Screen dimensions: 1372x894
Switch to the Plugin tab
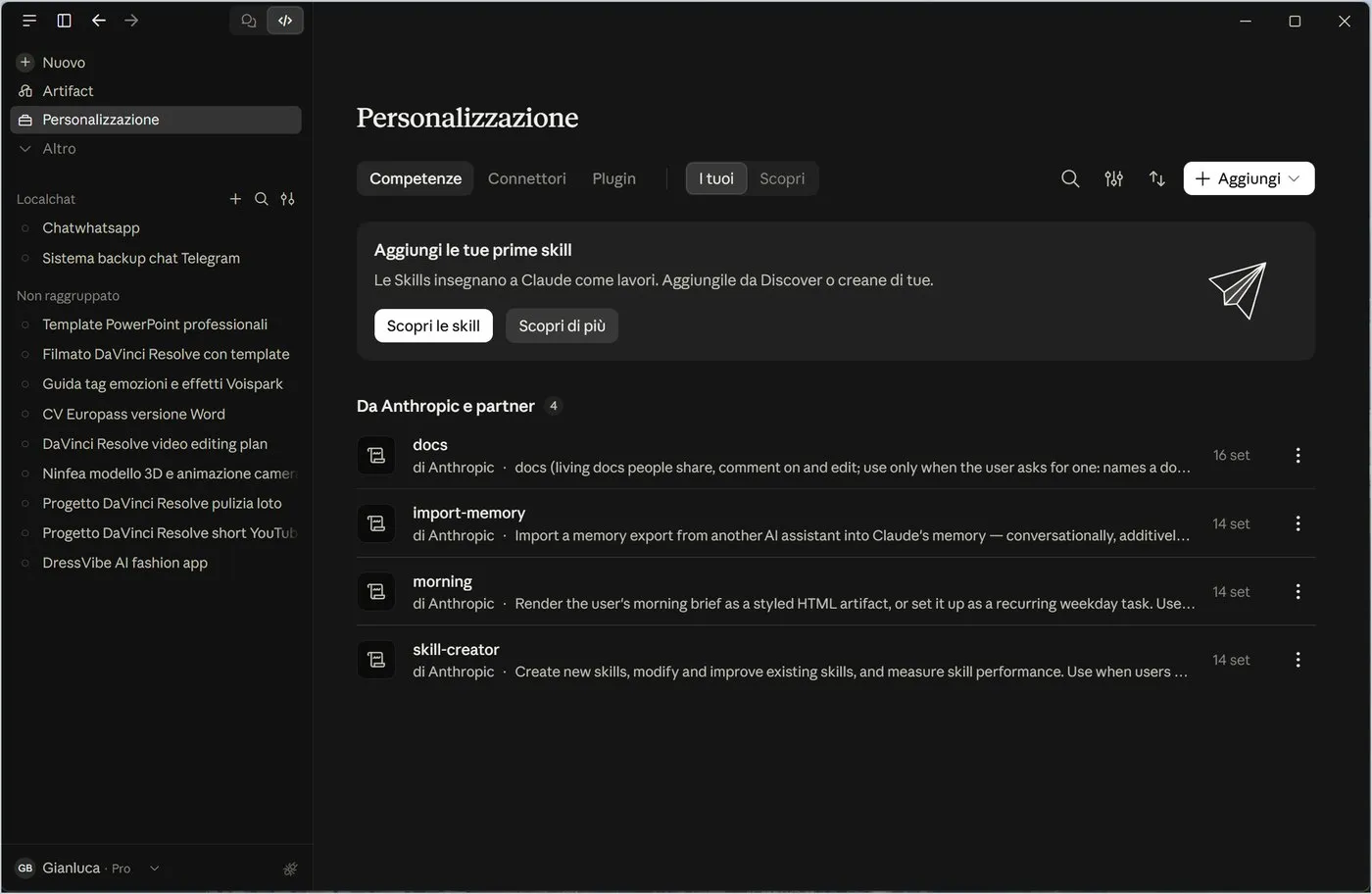614,178
